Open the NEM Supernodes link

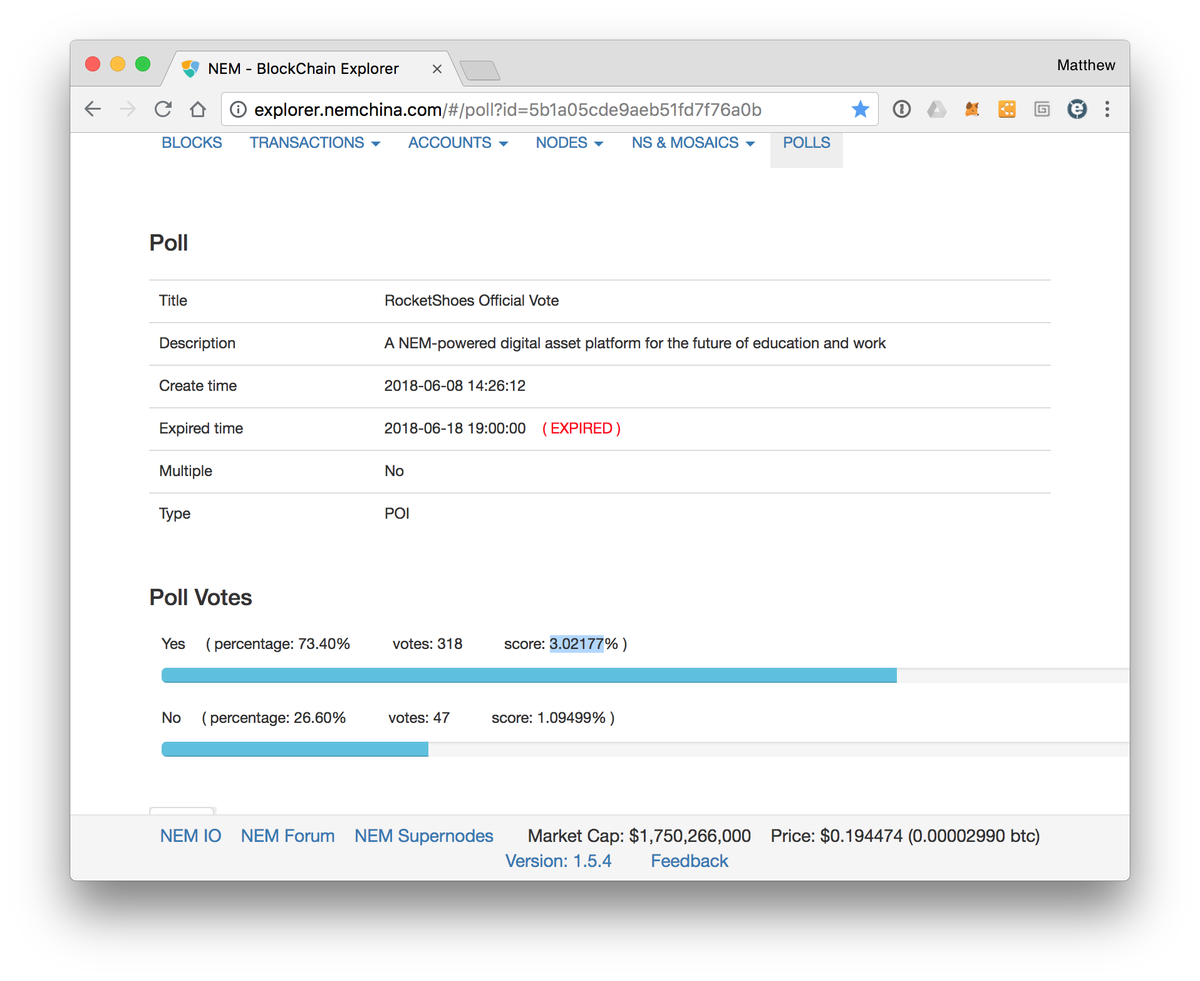(424, 836)
